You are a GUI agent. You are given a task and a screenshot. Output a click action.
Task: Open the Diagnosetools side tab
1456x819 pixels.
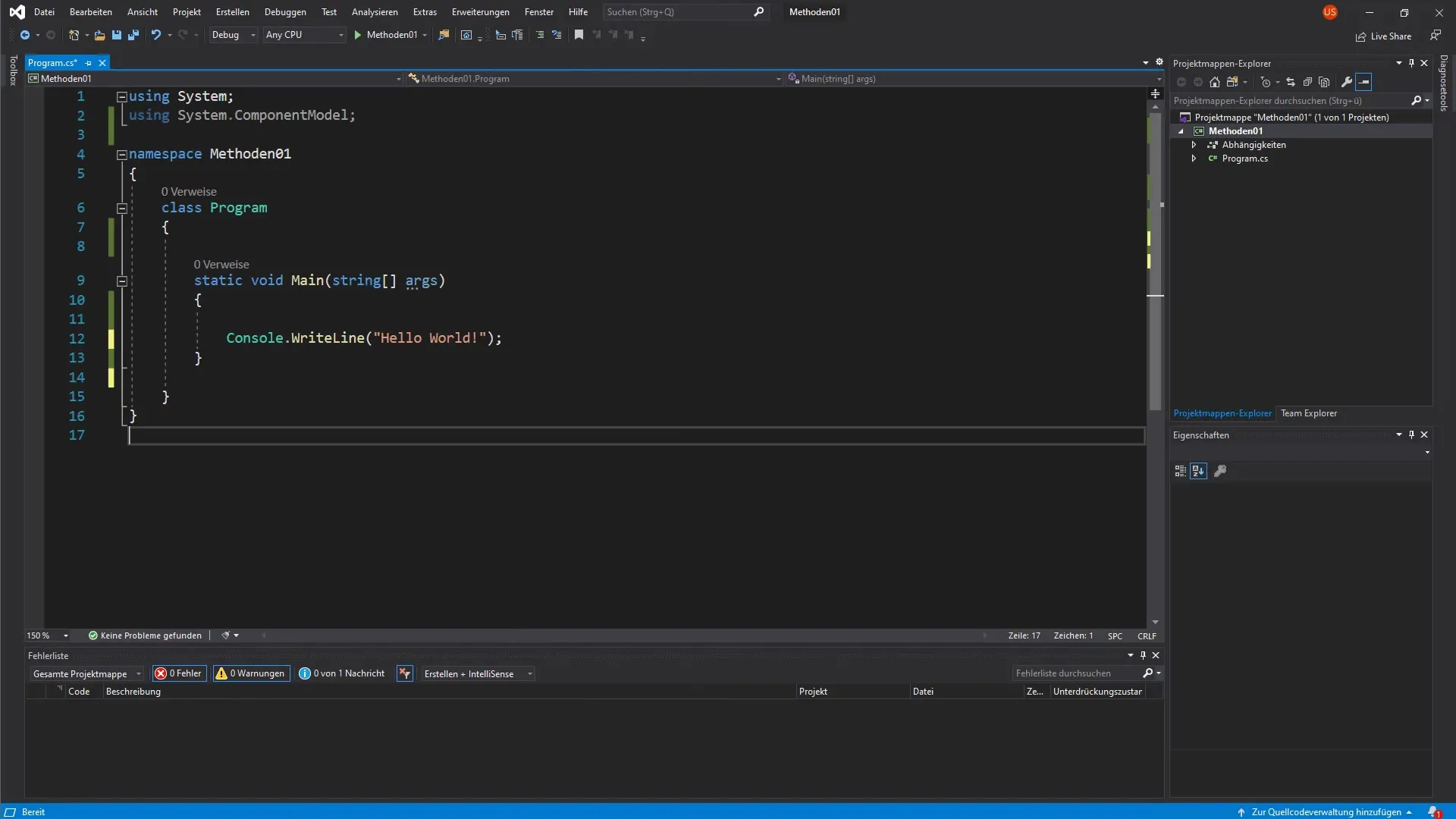click(1444, 83)
